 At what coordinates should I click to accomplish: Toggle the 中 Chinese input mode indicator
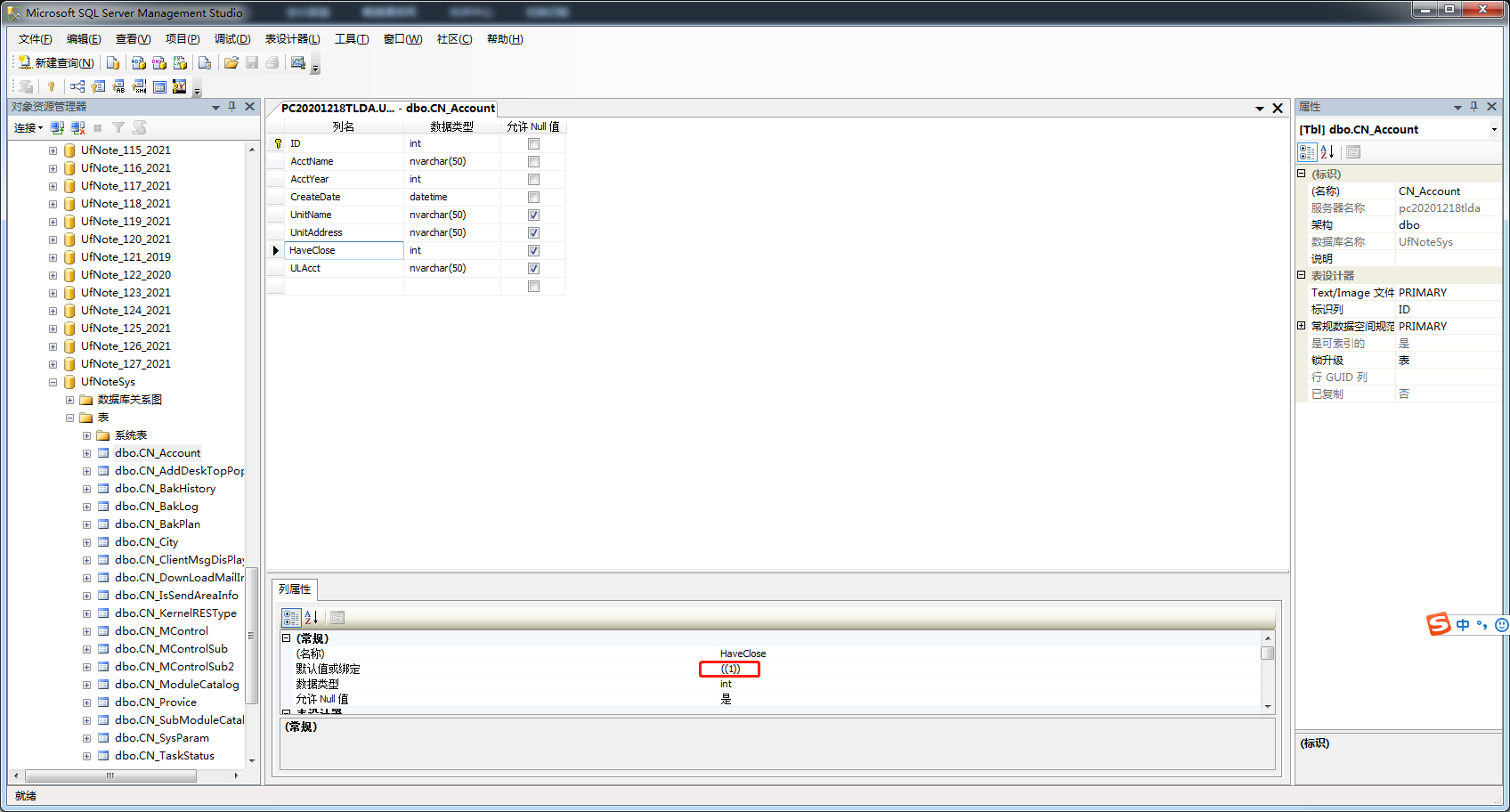pyautogui.click(x=1463, y=624)
